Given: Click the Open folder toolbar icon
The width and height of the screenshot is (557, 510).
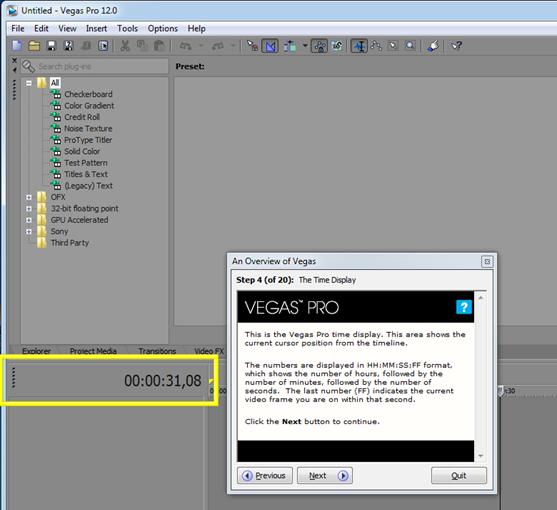Looking at the screenshot, I should point(34,46).
